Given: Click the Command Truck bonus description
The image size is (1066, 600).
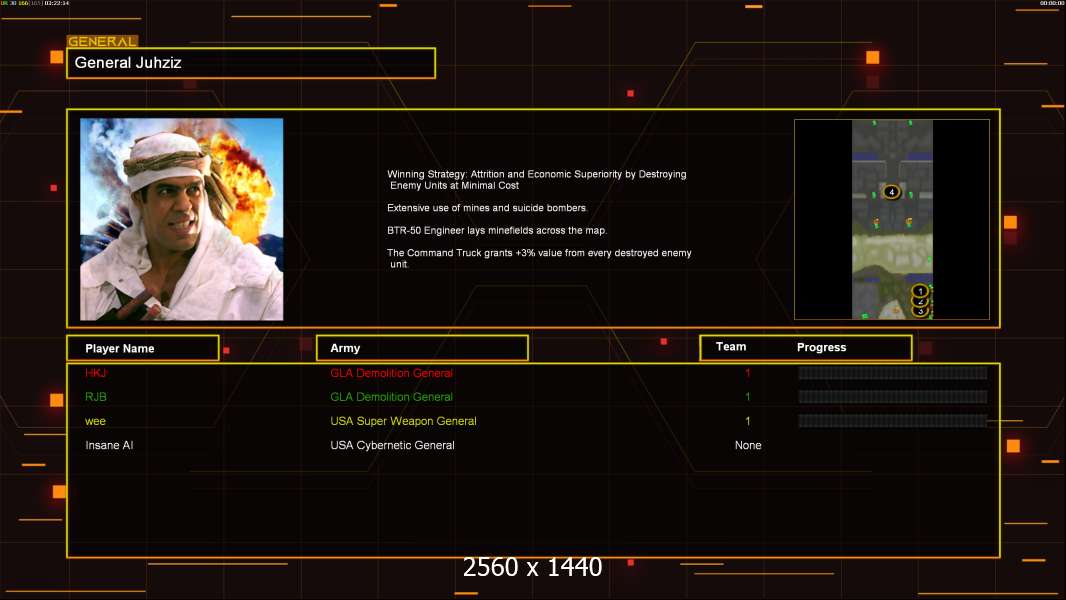Looking at the screenshot, I should pos(539,258).
